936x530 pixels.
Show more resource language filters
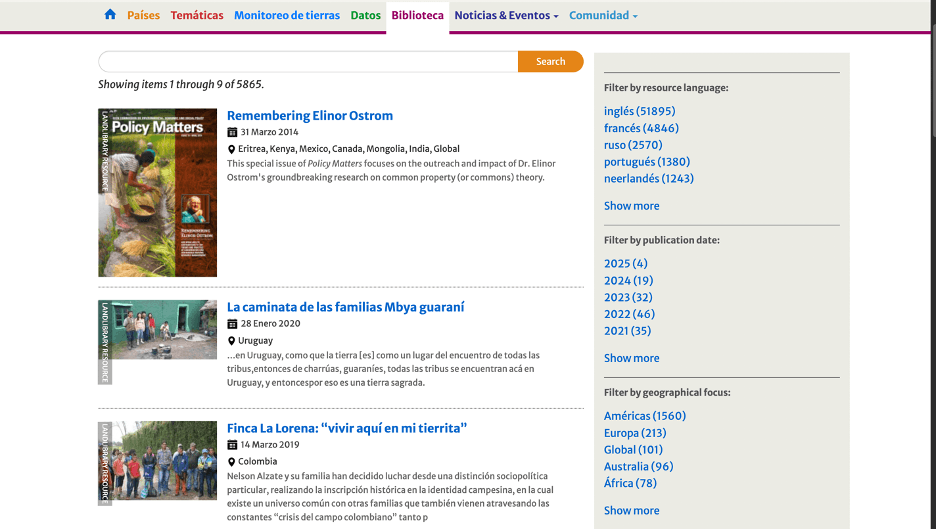click(631, 206)
